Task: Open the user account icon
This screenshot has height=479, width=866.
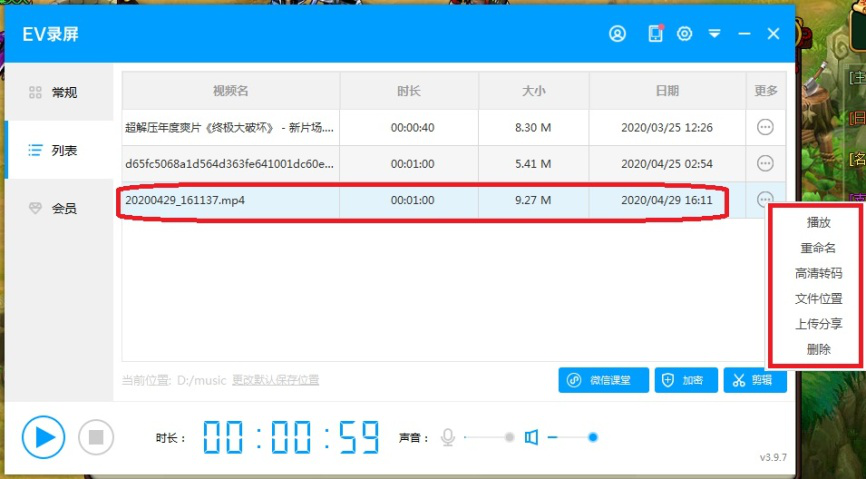Action: point(617,34)
